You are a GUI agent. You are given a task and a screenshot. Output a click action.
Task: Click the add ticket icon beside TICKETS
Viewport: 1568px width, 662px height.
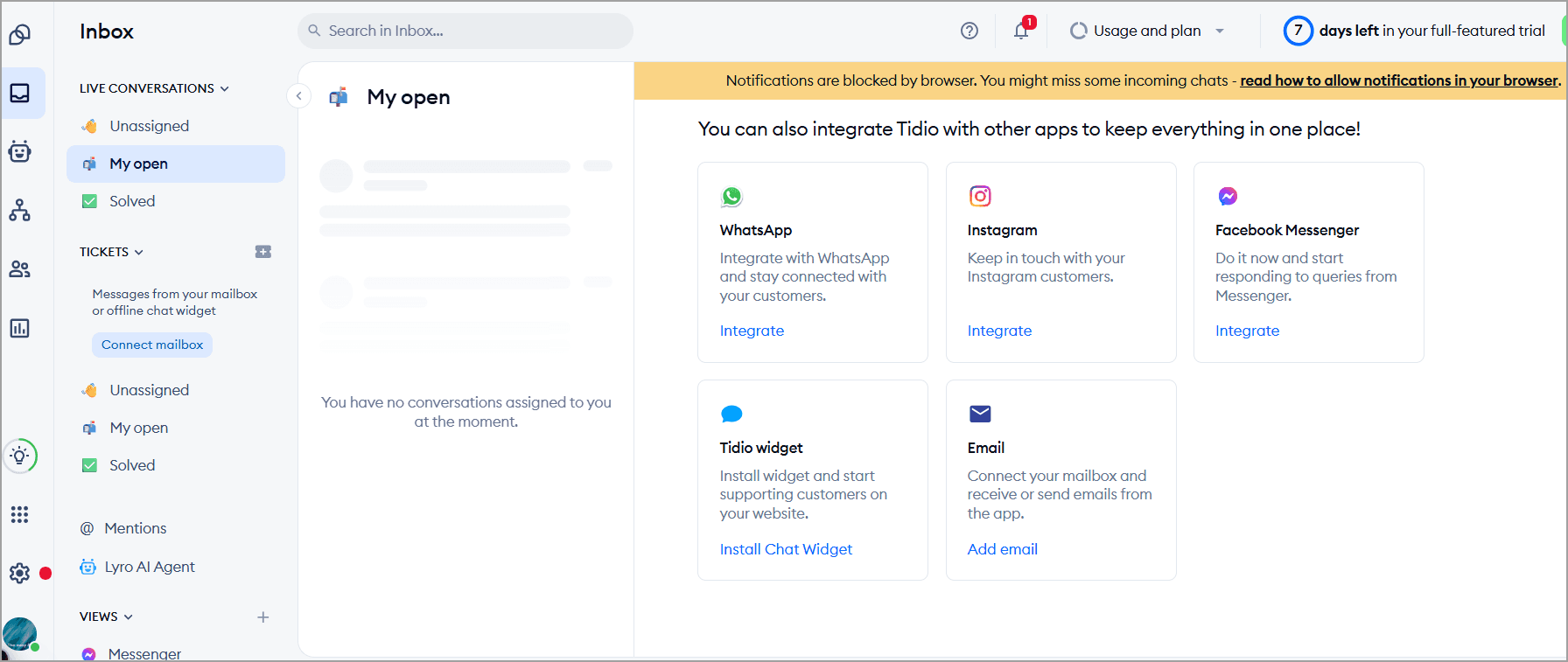coord(262,252)
